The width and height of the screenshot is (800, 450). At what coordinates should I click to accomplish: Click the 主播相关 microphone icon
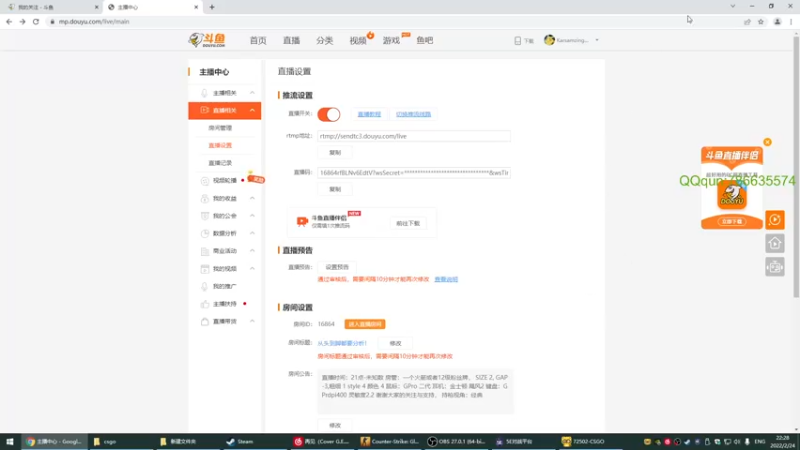(205, 93)
